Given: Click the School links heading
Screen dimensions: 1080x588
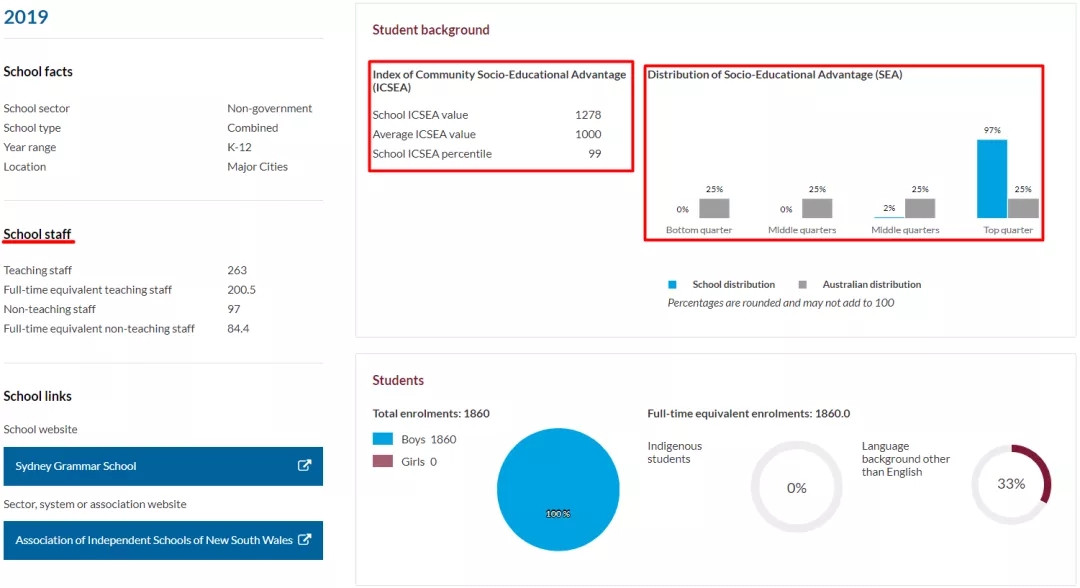Looking at the screenshot, I should [37, 396].
